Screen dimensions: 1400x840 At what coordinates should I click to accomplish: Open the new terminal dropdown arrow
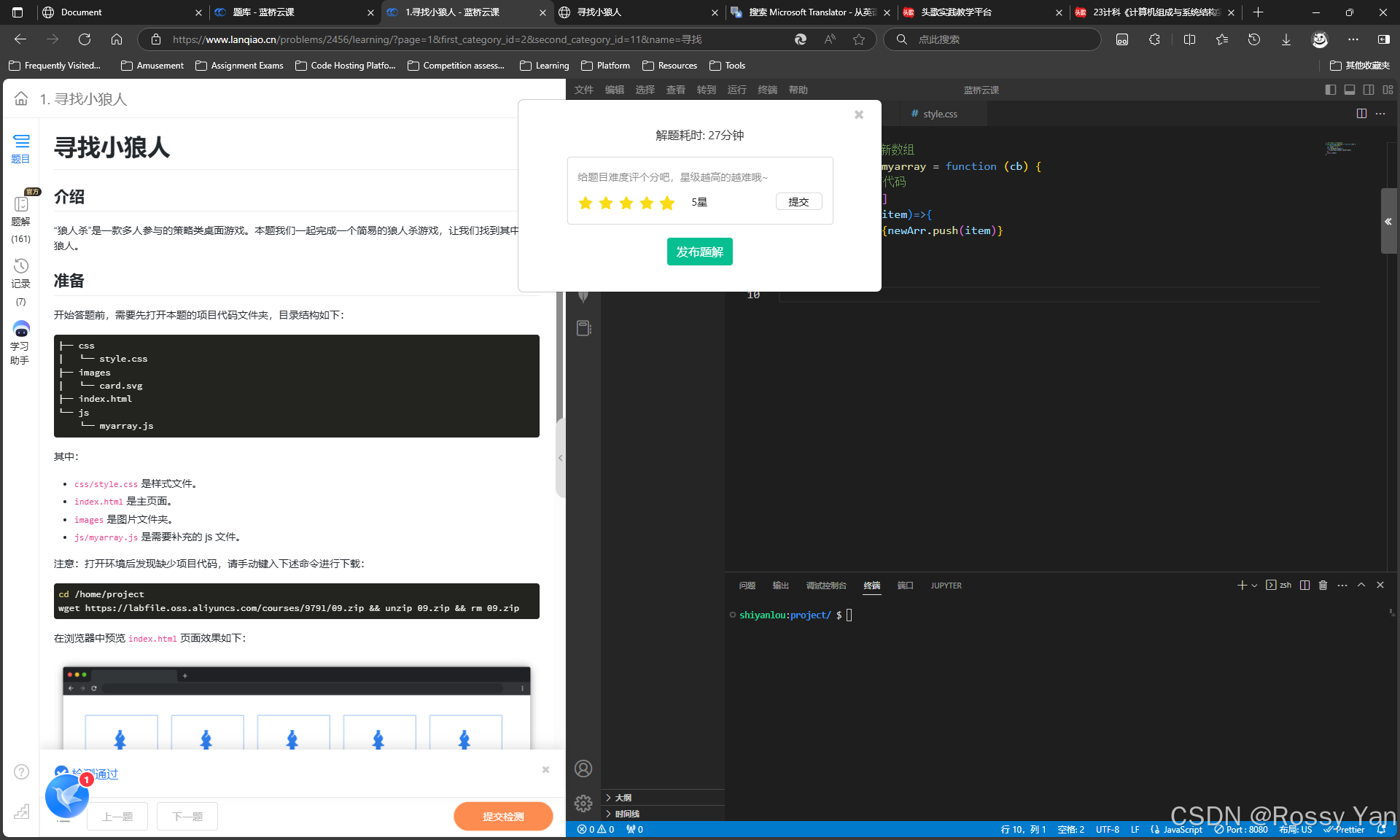point(1254,586)
